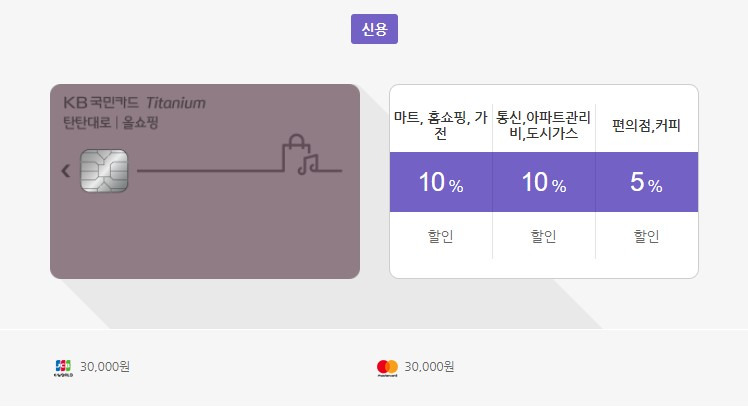Click JCB annual fee 30,000원 text
748x407 pixels.
click(x=105, y=366)
